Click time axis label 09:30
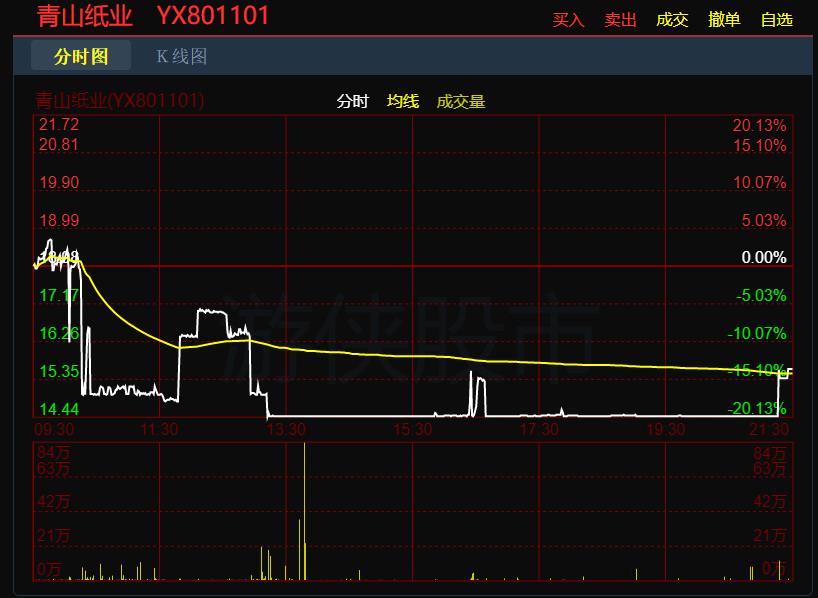This screenshot has height=598, width=818. (x=54, y=429)
